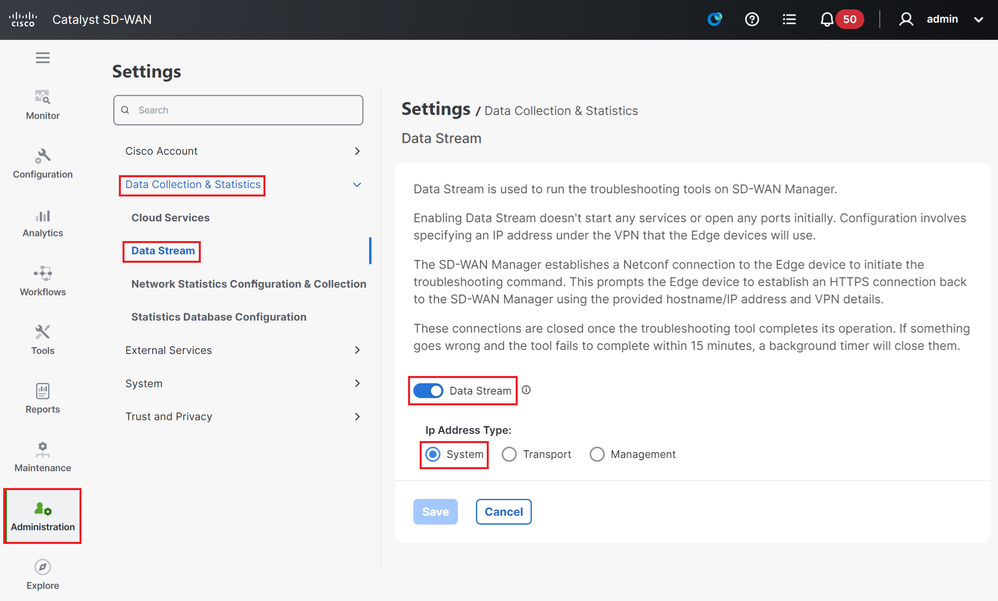Open Workflows in the sidebar
Screen dimensions: 998x601
[x=43, y=281]
